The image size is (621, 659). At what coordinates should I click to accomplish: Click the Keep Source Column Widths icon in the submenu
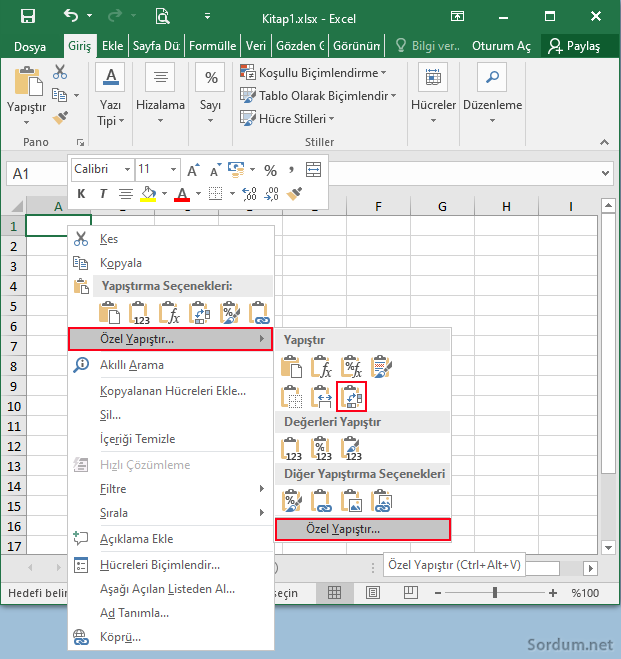[321, 396]
